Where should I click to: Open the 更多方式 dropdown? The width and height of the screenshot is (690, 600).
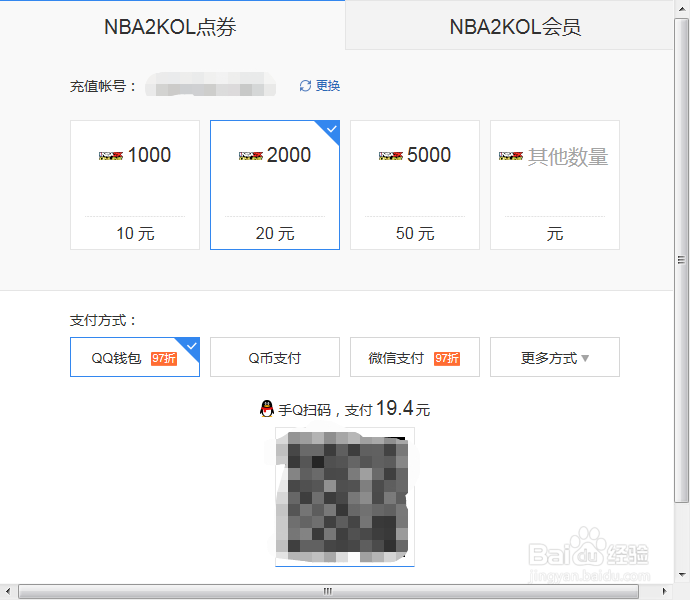(x=555, y=357)
